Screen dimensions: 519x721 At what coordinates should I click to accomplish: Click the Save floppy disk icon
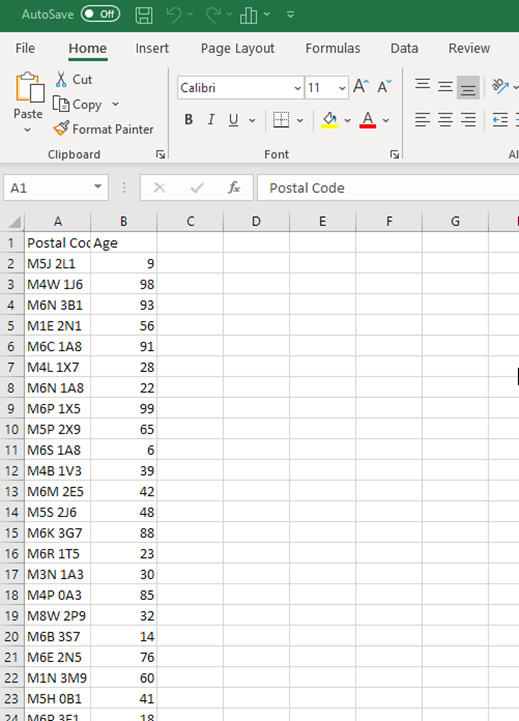point(144,15)
